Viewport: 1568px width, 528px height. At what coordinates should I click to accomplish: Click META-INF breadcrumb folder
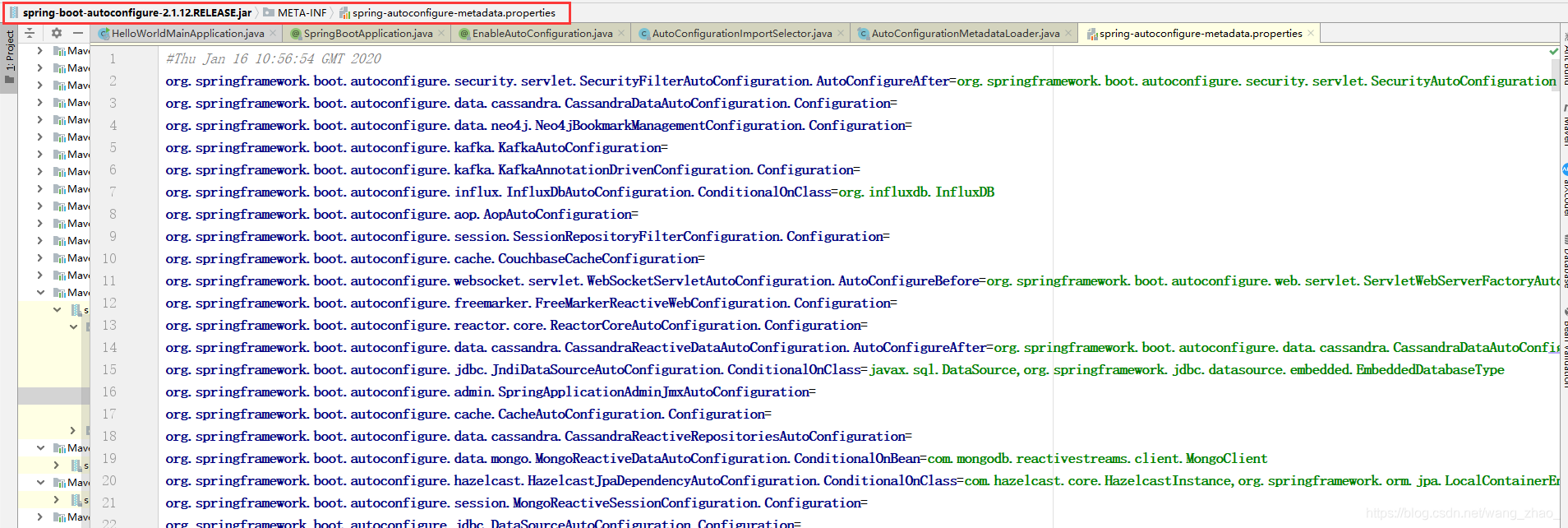coord(294,12)
